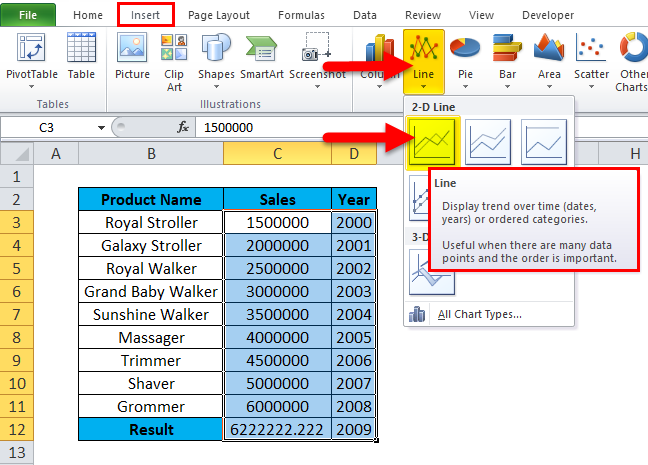Image resolution: width=648 pixels, height=465 pixels.
Task: Click the Name Box showing C3
Action: click(48, 128)
